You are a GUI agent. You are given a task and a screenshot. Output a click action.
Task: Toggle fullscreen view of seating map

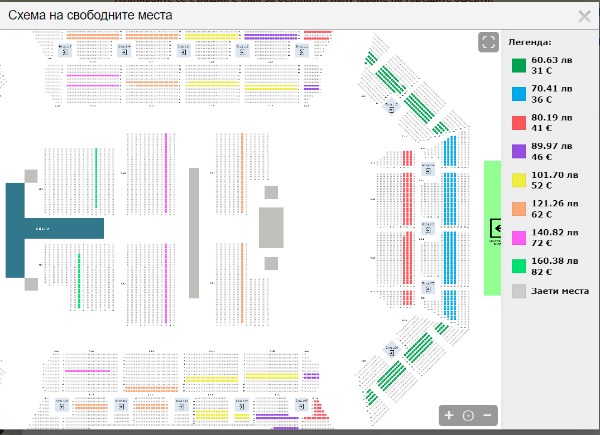pos(488,42)
